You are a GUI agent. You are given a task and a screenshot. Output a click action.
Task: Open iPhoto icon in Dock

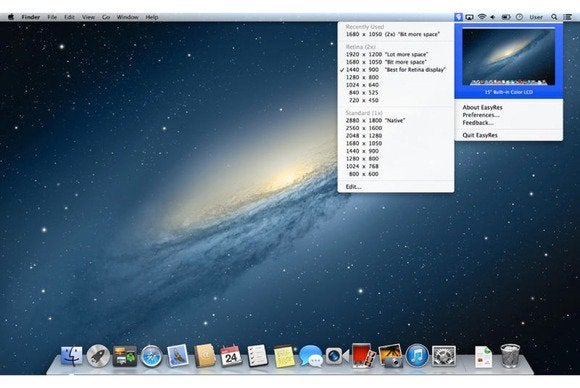tap(391, 356)
